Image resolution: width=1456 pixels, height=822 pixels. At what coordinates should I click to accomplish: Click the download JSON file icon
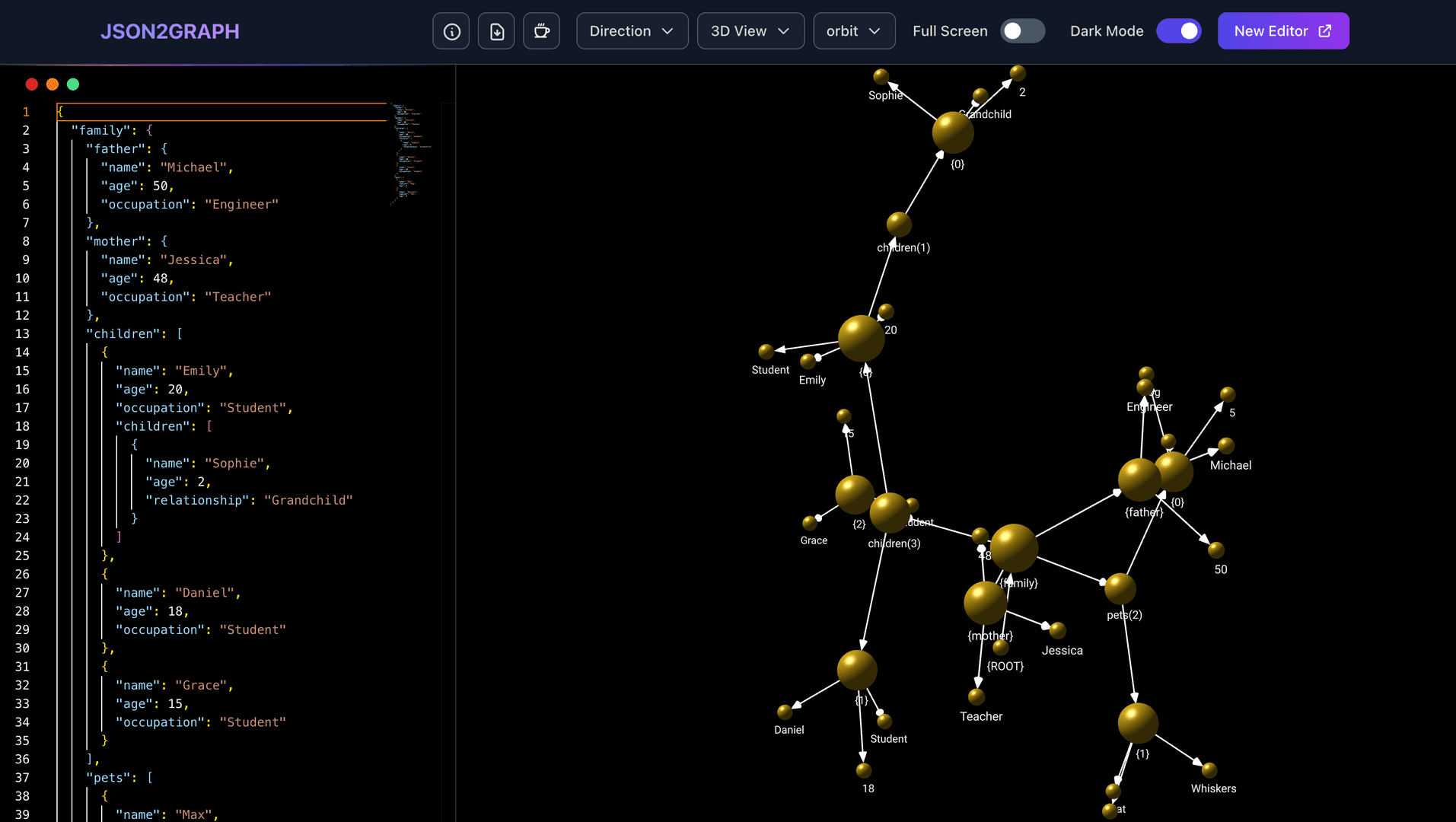click(495, 30)
